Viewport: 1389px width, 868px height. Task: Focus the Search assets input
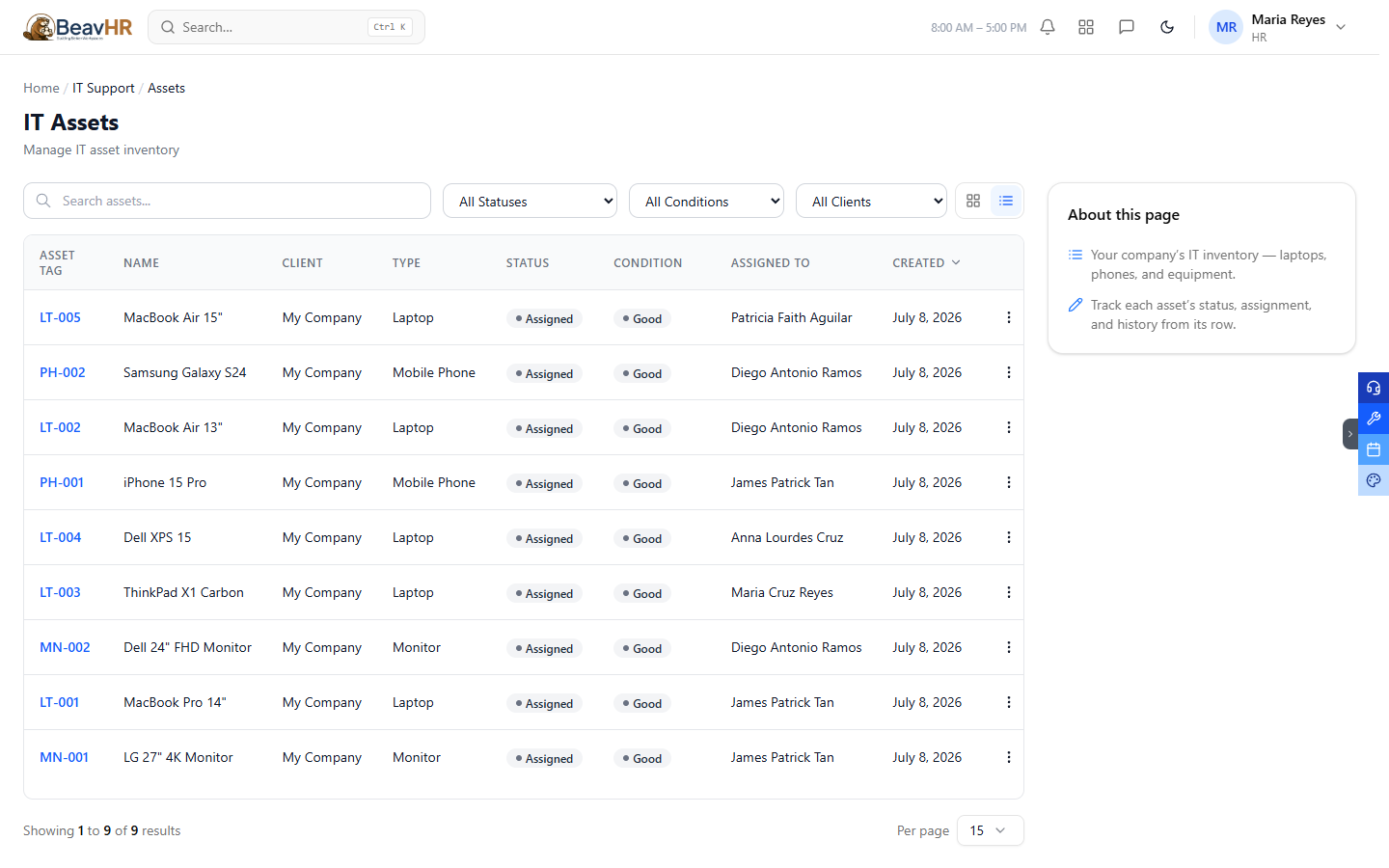pyautogui.click(x=227, y=201)
